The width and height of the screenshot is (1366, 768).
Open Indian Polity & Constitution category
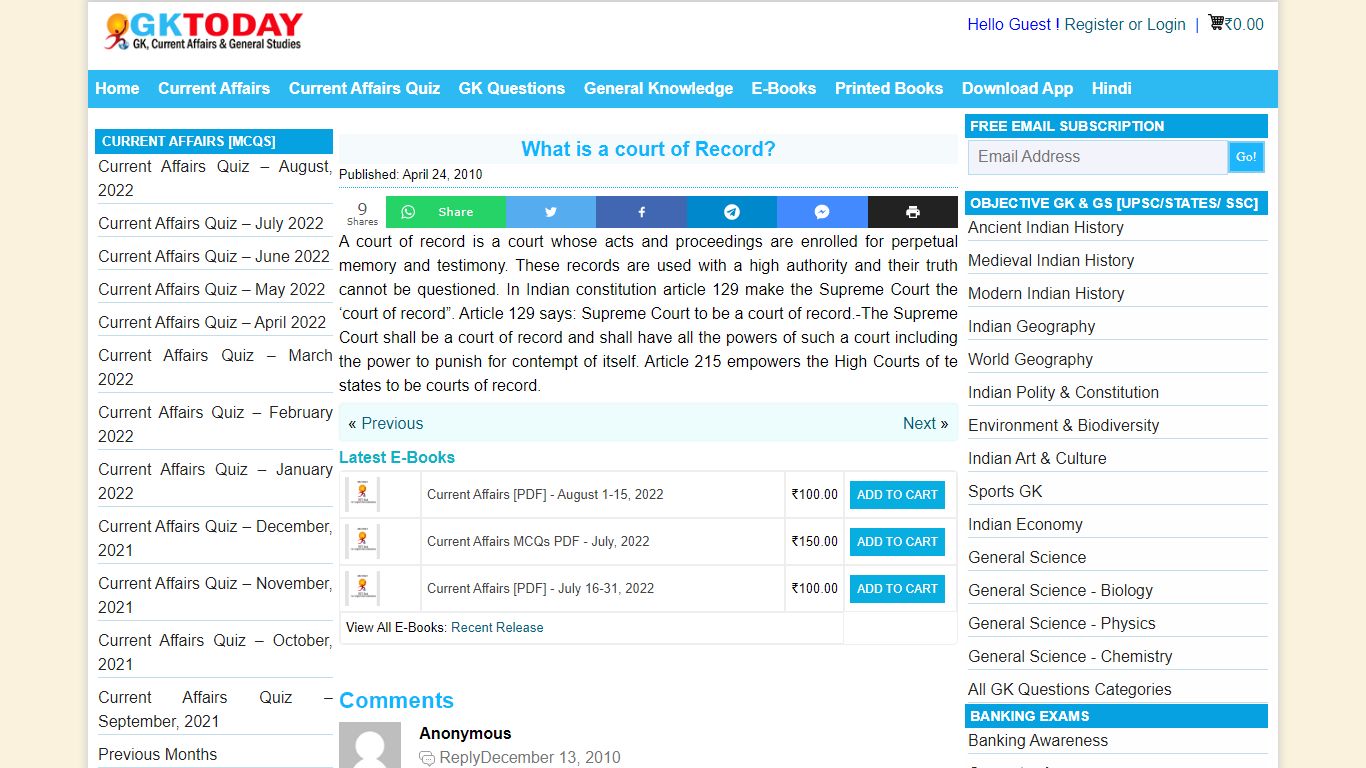tap(1063, 392)
